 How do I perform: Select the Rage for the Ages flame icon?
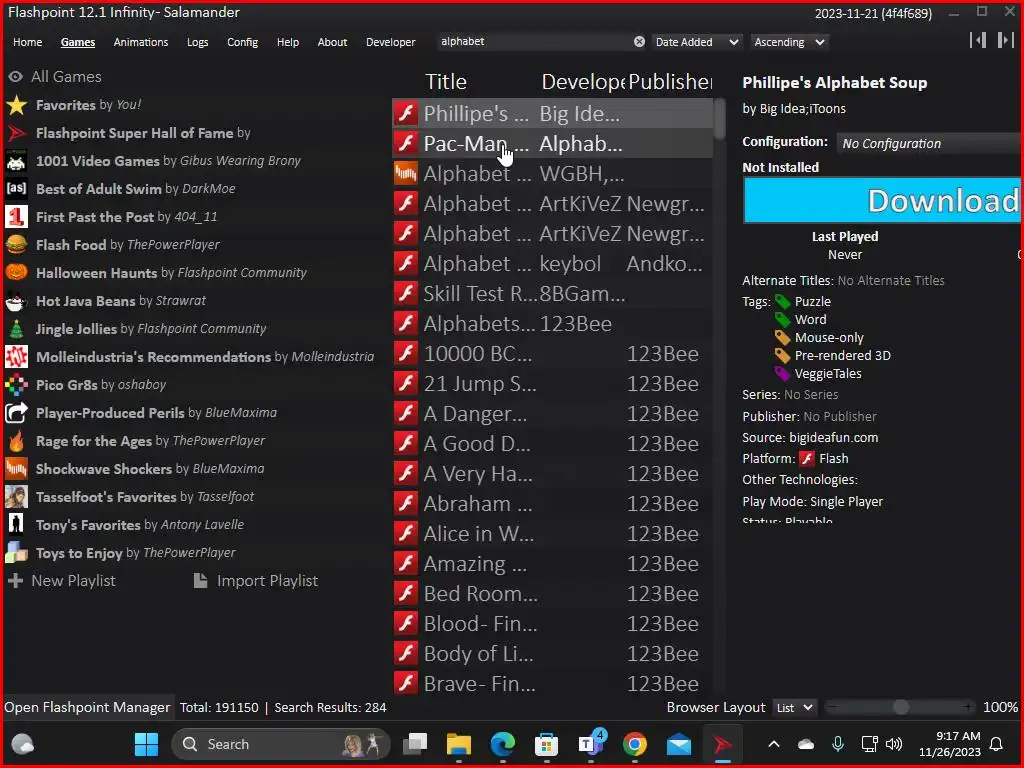[x=16, y=441]
